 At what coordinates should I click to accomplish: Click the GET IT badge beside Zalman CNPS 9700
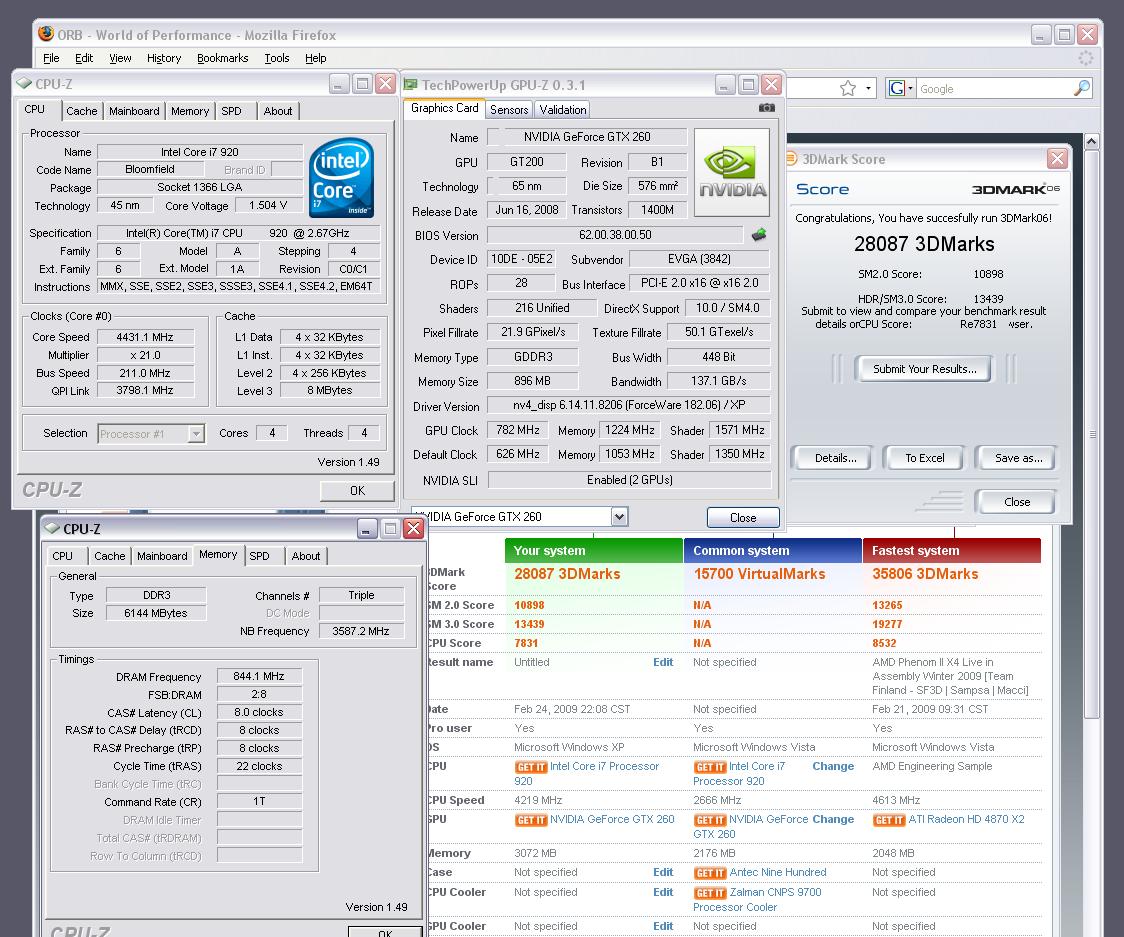pyautogui.click(x=710, y=893)
